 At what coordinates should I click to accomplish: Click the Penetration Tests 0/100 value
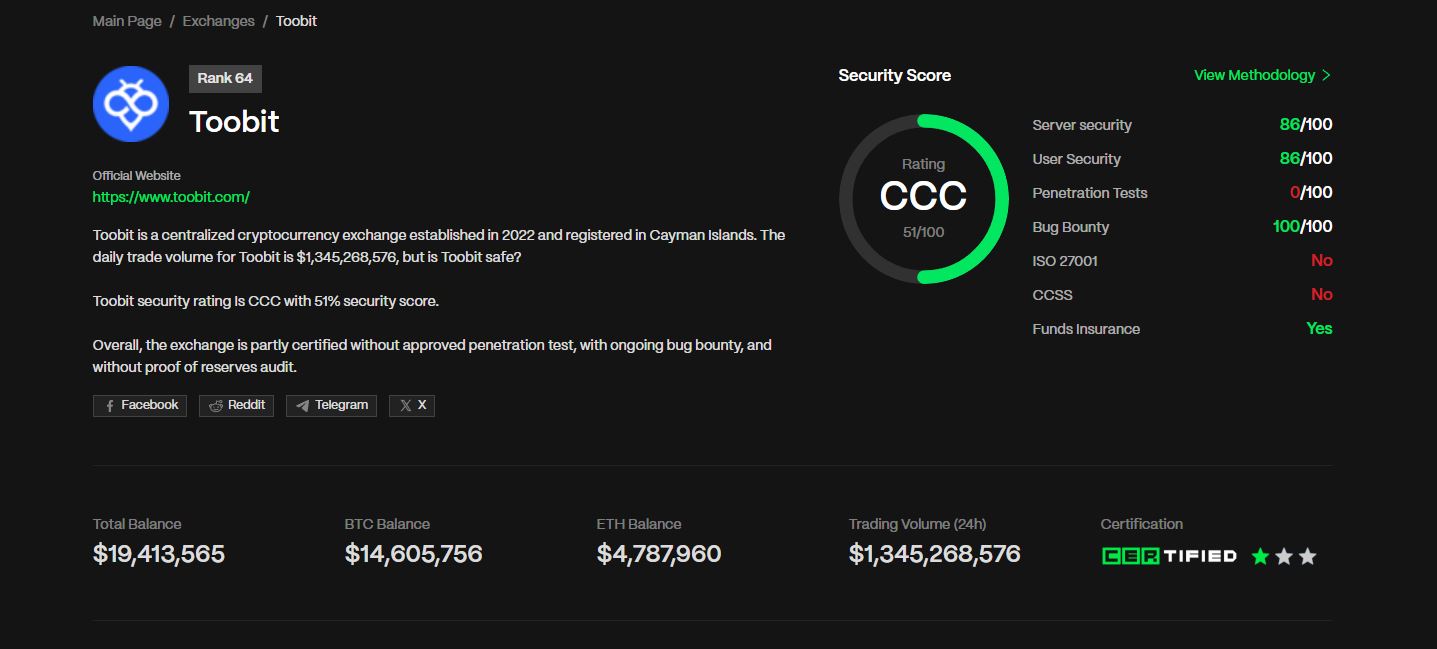(x=1311, y=193)
